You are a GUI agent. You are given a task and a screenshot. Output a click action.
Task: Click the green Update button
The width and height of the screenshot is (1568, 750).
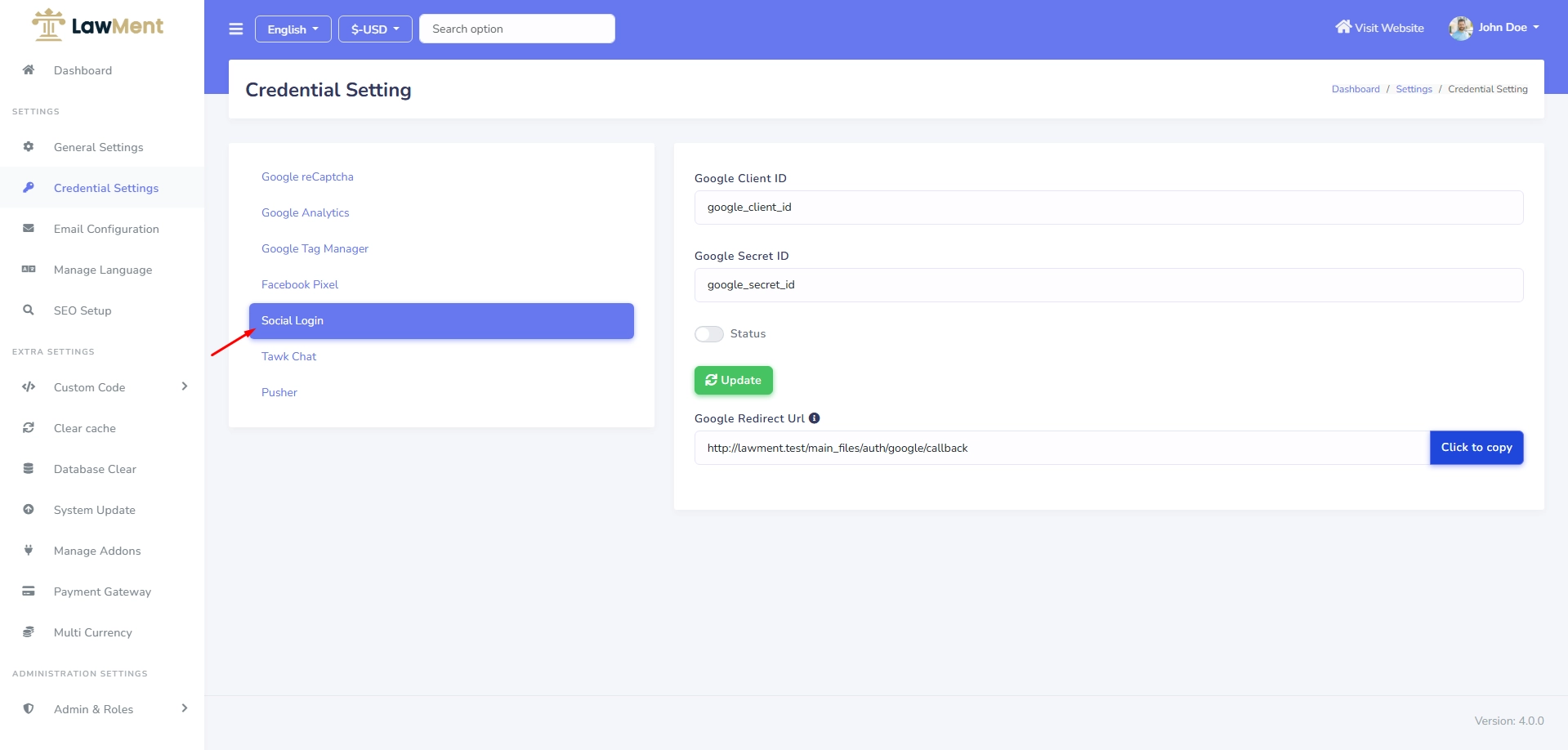(734, 380)
